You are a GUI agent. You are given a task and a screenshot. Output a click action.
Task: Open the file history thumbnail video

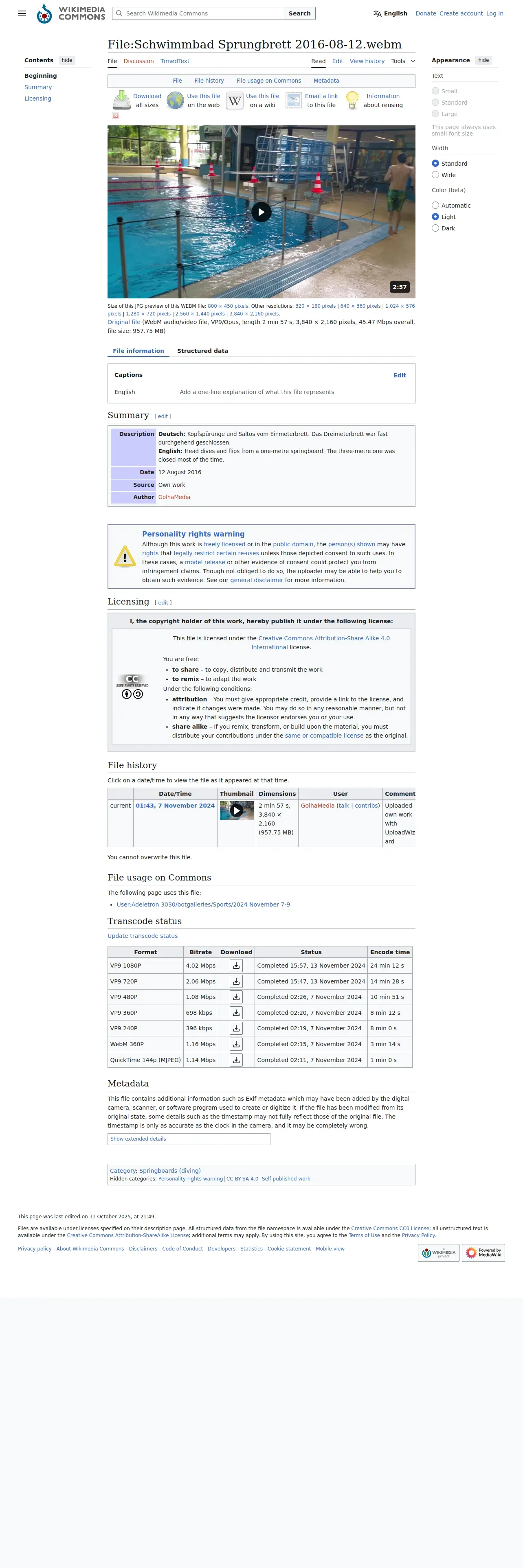click(236, 810)
